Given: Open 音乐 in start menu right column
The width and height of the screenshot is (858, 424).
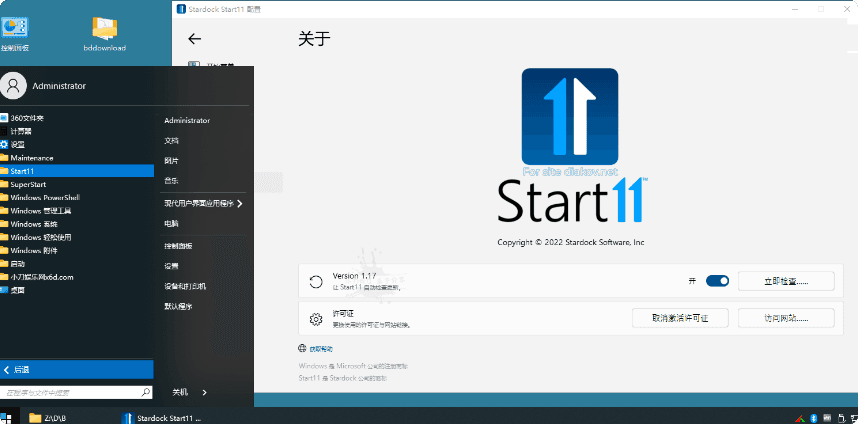Looking at the screenshot, I should [x=171, y=181].
